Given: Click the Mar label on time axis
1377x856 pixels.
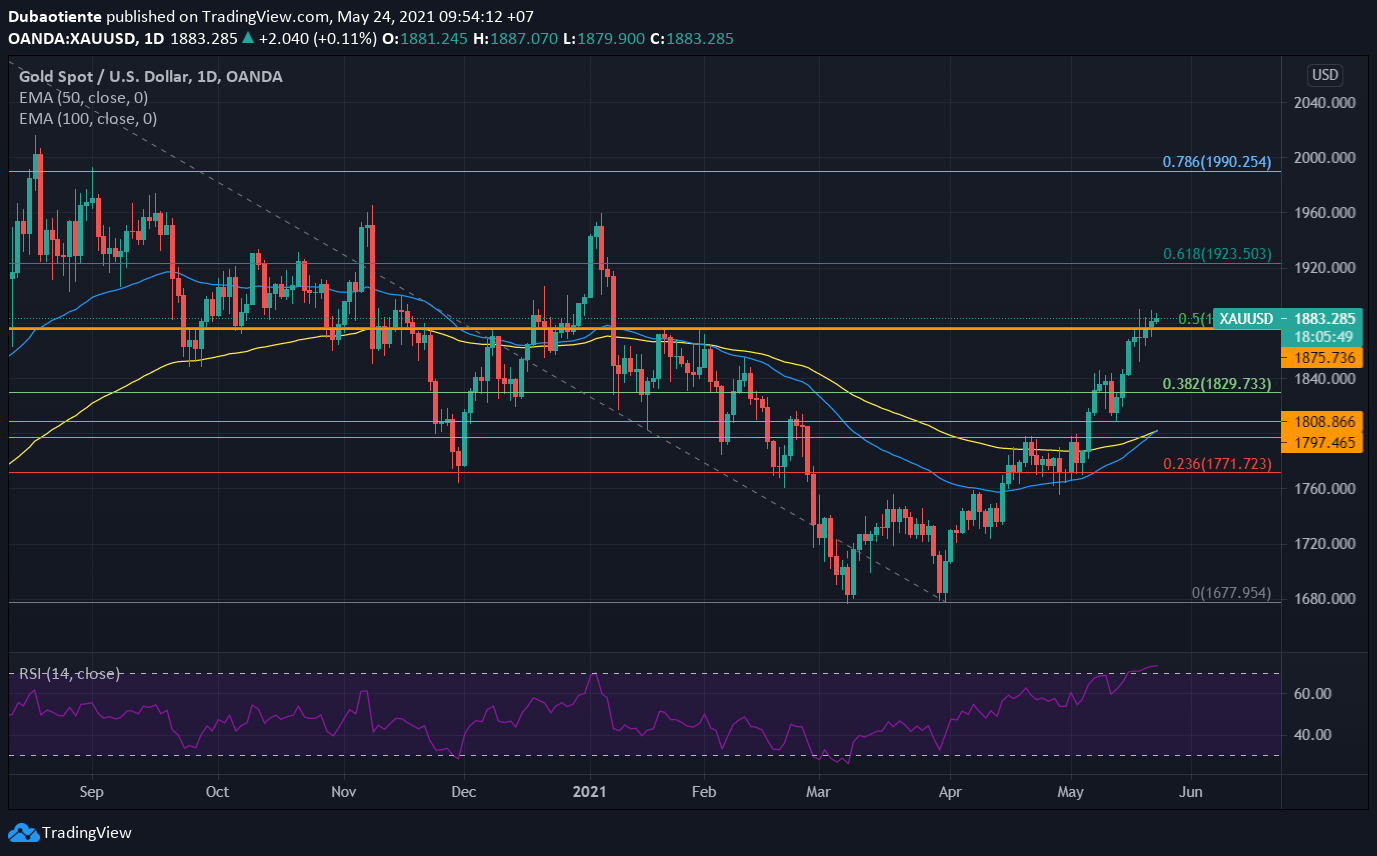Looking at the screenshot, I should pyautogui.click(x=819, y=792).
